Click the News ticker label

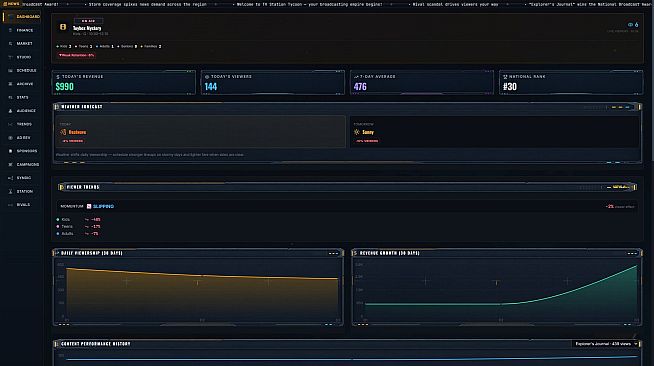point(10,4)
